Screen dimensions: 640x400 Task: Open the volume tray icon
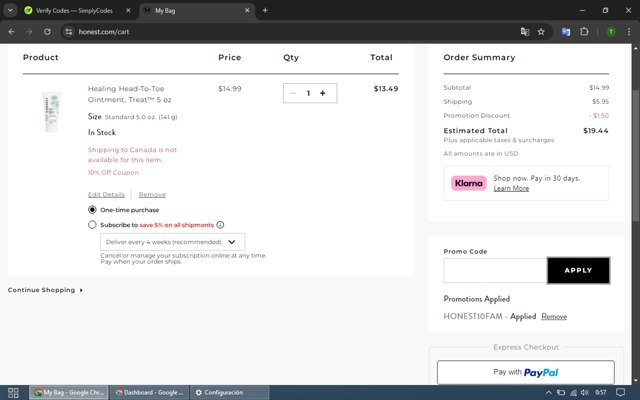pos(584,393)
